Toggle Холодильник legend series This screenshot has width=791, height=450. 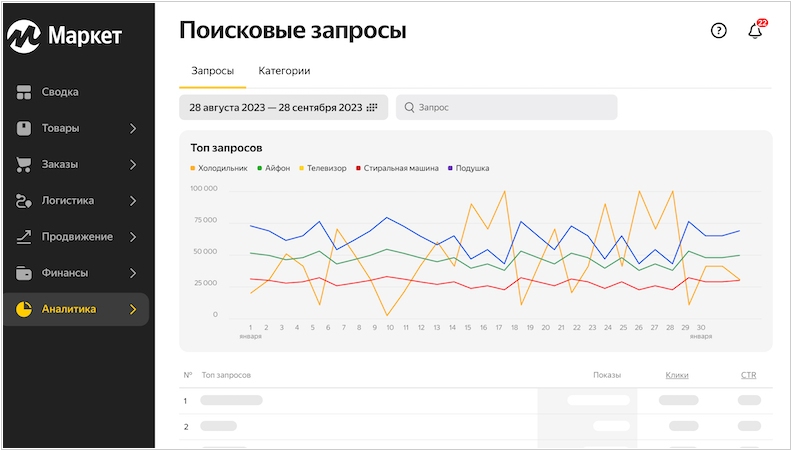pyautogui.click(x=219, y=168)
